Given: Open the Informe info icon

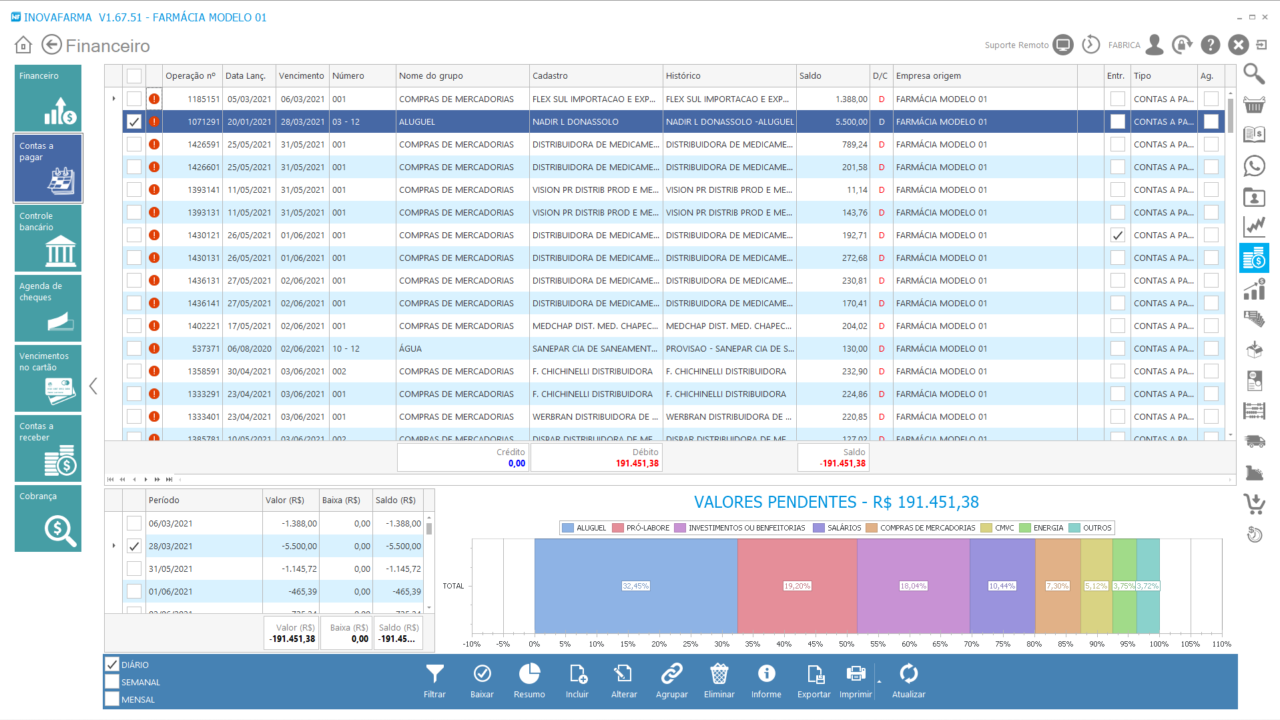Looking at the screenshot, I should pyautogui.click(x=766, y=673).
